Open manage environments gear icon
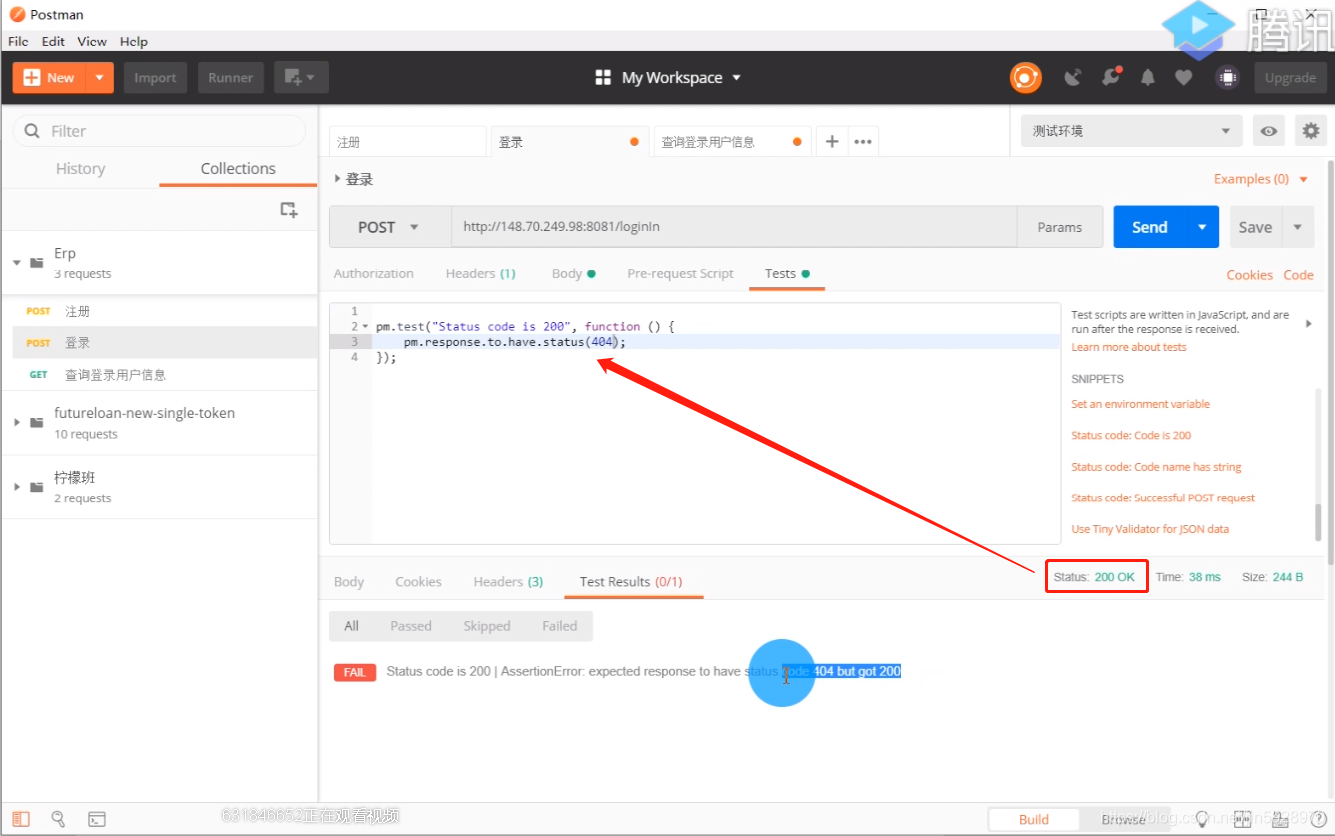The image size is (1335, 836). 1310,131
